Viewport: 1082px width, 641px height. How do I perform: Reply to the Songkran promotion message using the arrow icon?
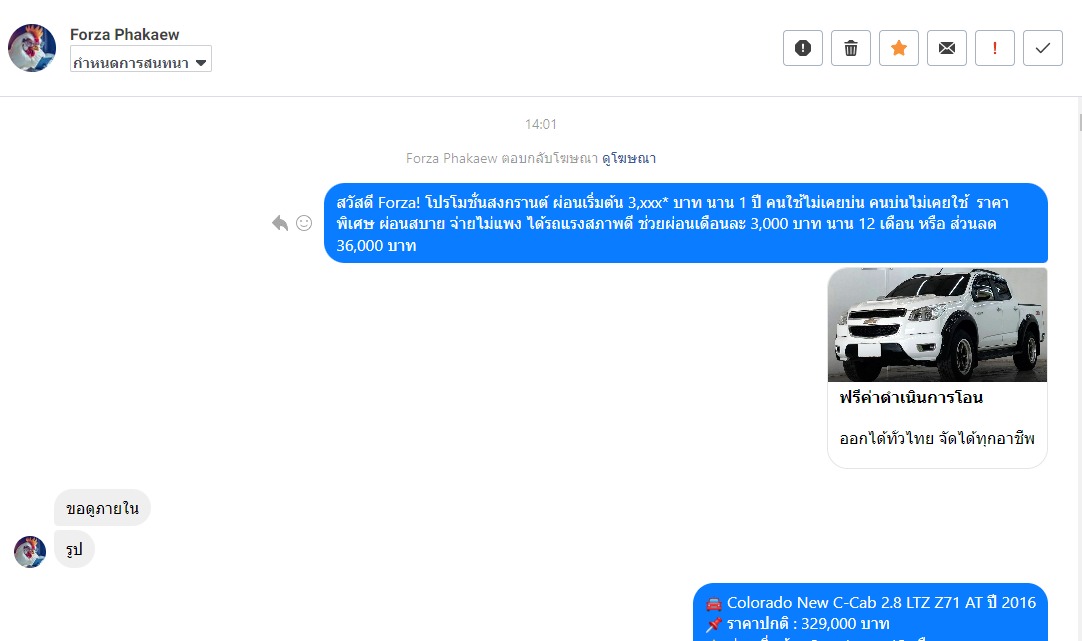pos(279,223)
